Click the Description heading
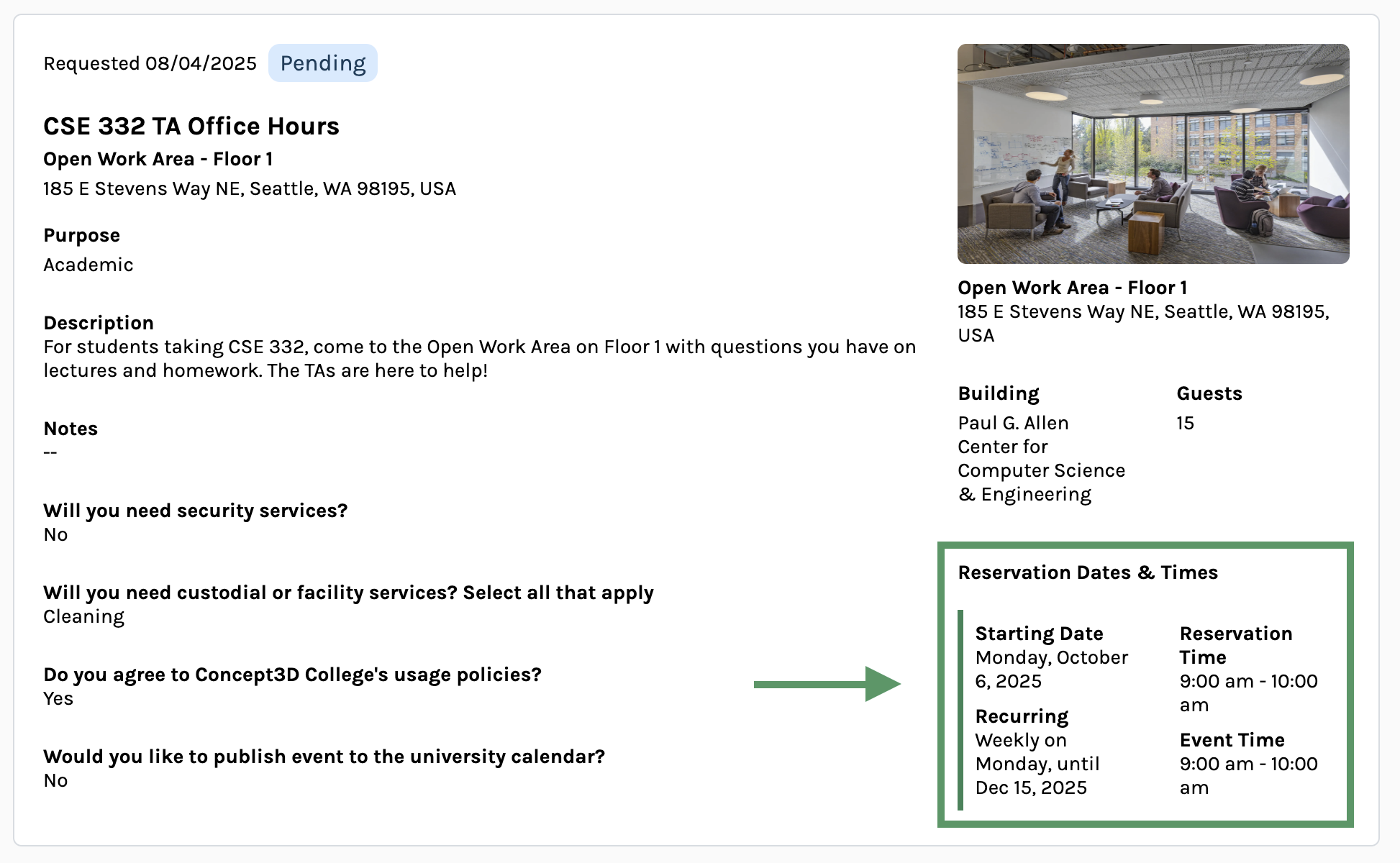Screen dimensions: 1400x863 (x=99, y=323)
